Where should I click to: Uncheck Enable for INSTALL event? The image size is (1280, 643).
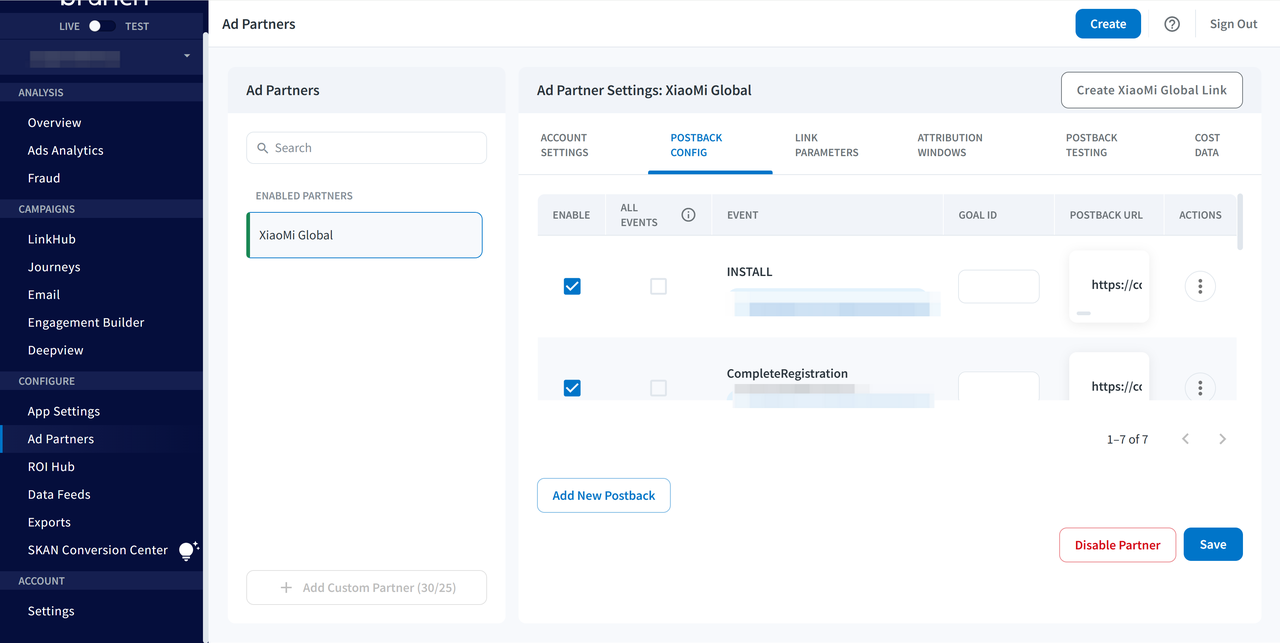coord(572,287)
